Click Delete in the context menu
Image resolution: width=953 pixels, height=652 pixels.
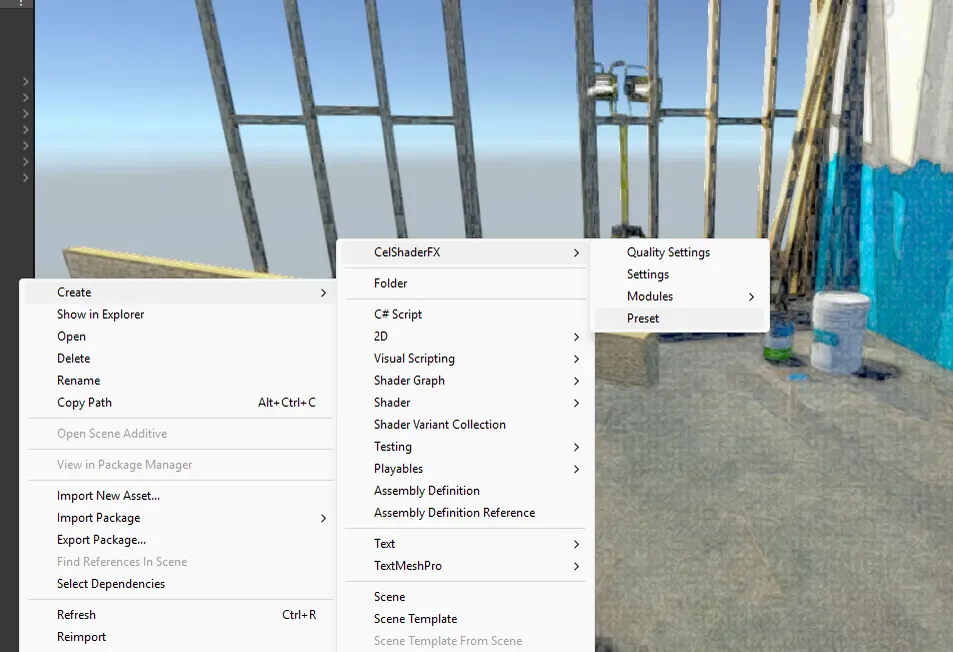[x=180, y=359]
